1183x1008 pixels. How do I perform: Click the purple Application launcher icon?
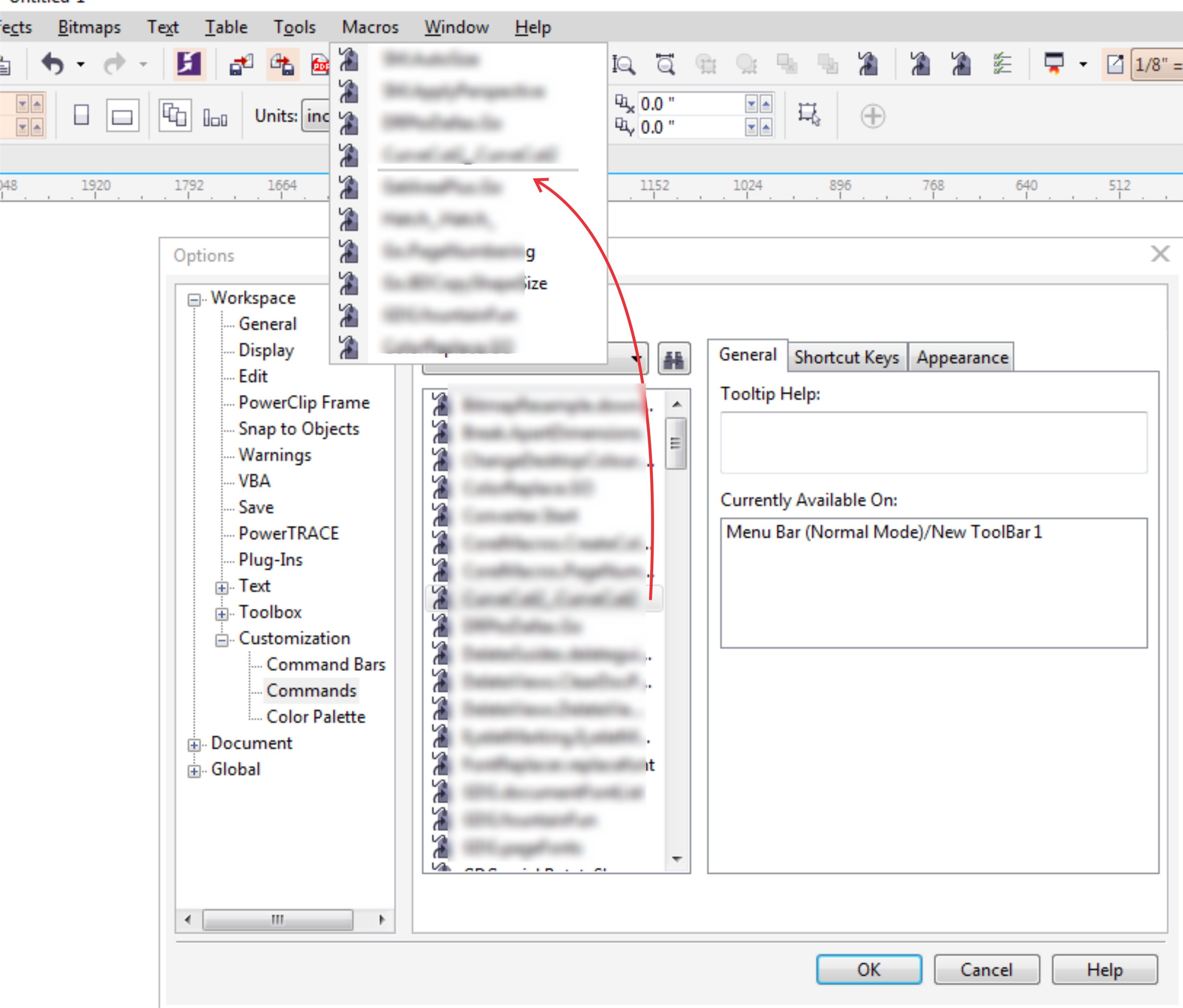(189, 65)
